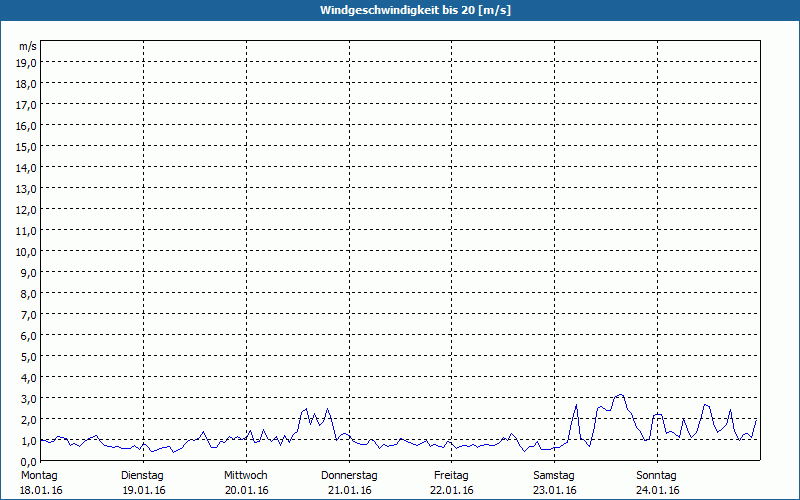This screenshot has height=500, width=800.
Task: Select the 'Mittwoch' day label
Action: pos(245,476)
